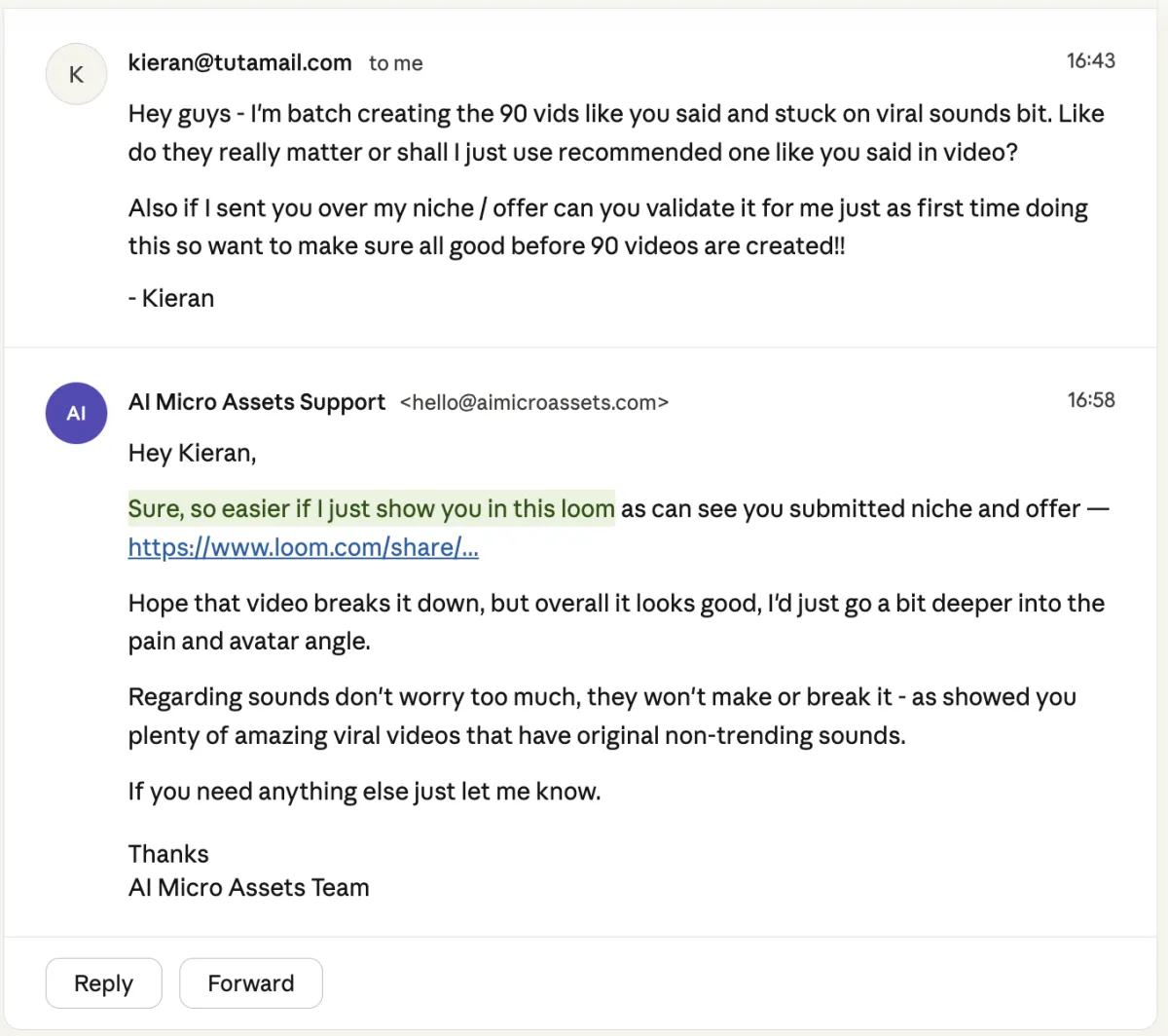Click the "AI Micro Assets Team" sign-off
1168x1036 pixels.
click(x=248, y=887)
